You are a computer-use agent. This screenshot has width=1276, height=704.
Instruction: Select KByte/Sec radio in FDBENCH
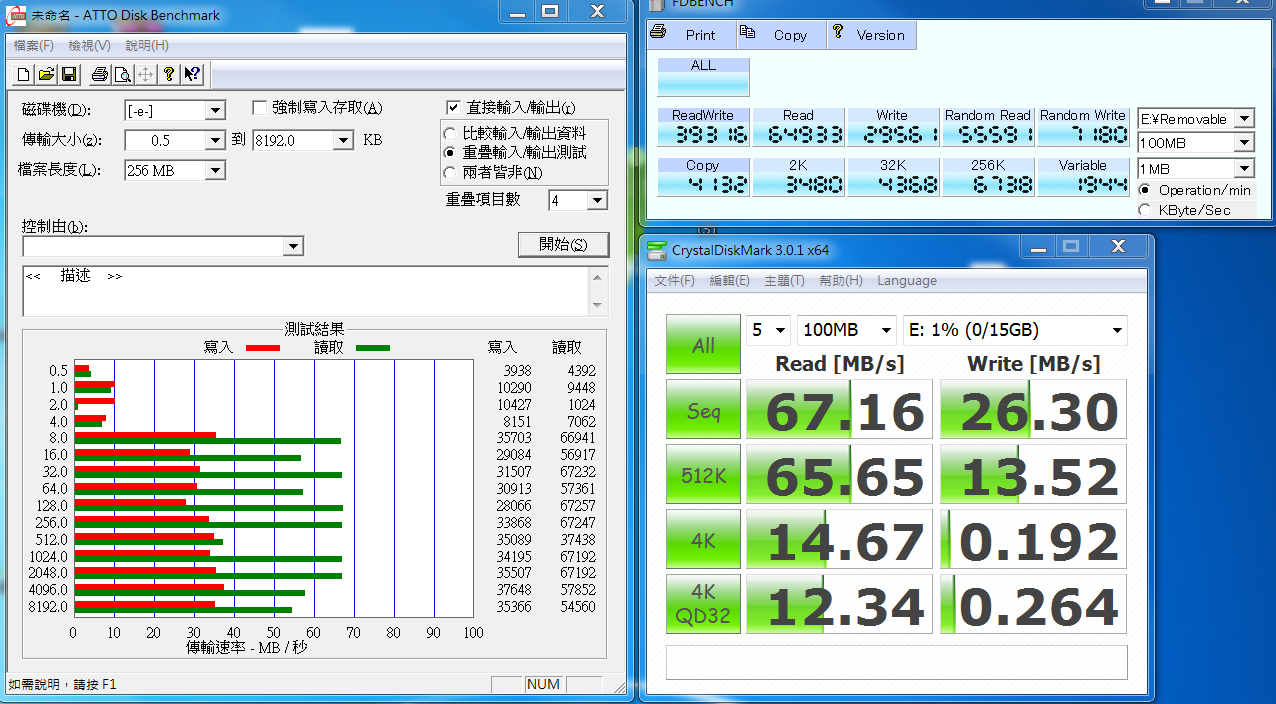click(1145, 210)
